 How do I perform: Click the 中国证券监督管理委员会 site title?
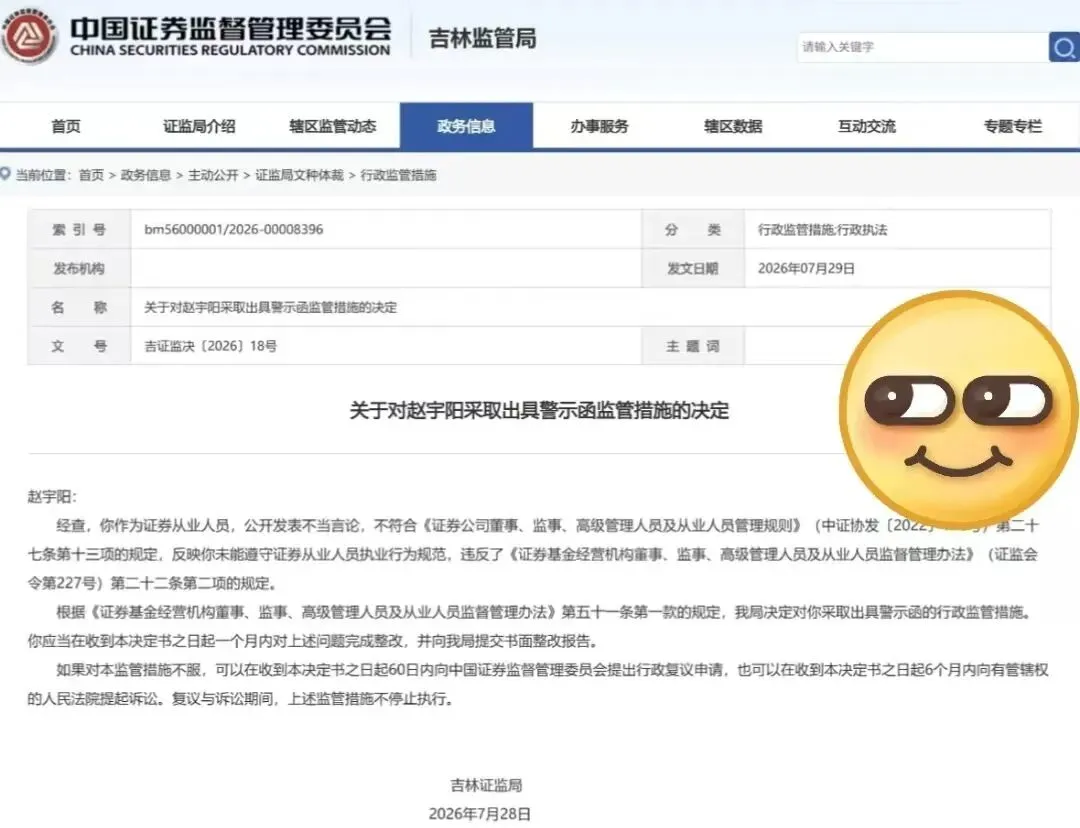click(x=231, y=28)
